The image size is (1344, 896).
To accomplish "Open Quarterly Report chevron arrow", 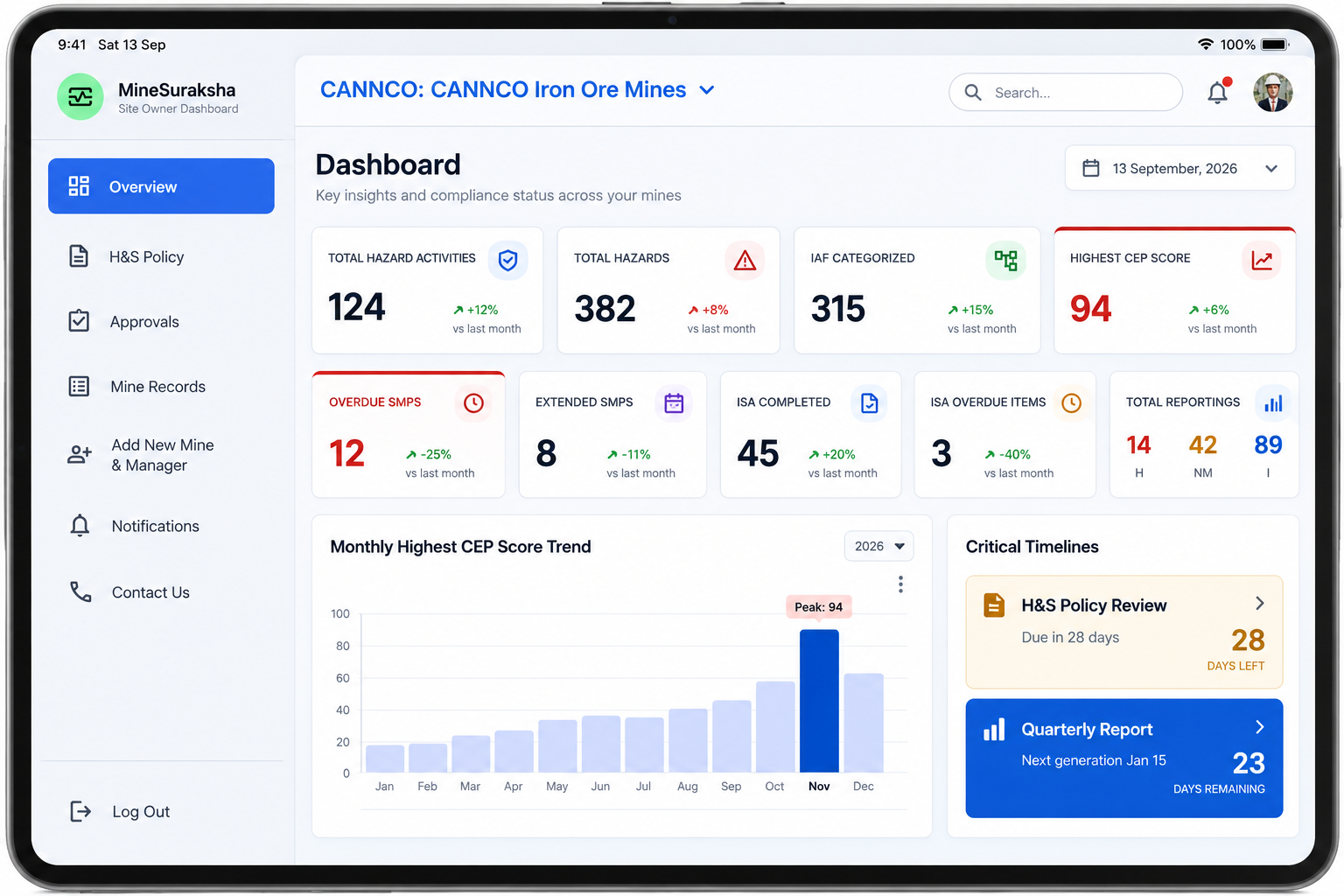I will [1260, 727].
